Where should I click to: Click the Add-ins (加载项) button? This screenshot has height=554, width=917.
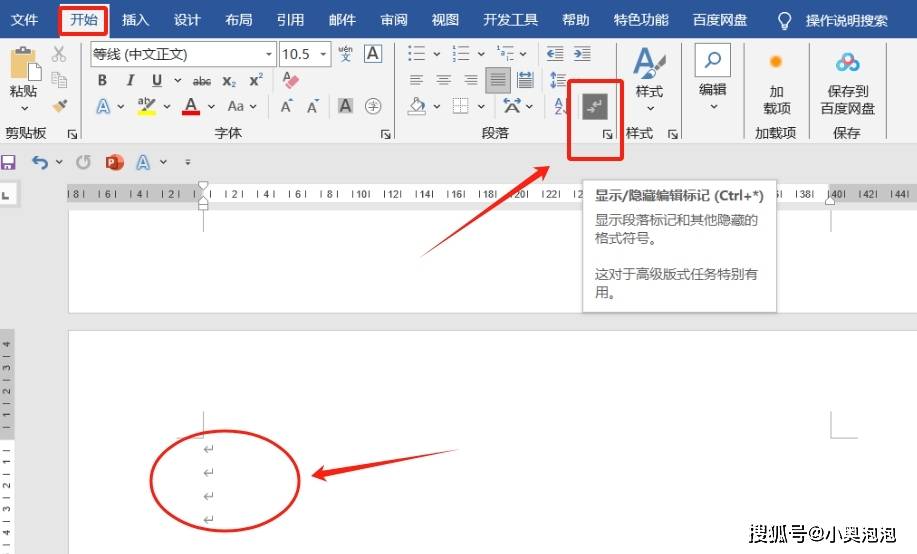coord(776,84)
